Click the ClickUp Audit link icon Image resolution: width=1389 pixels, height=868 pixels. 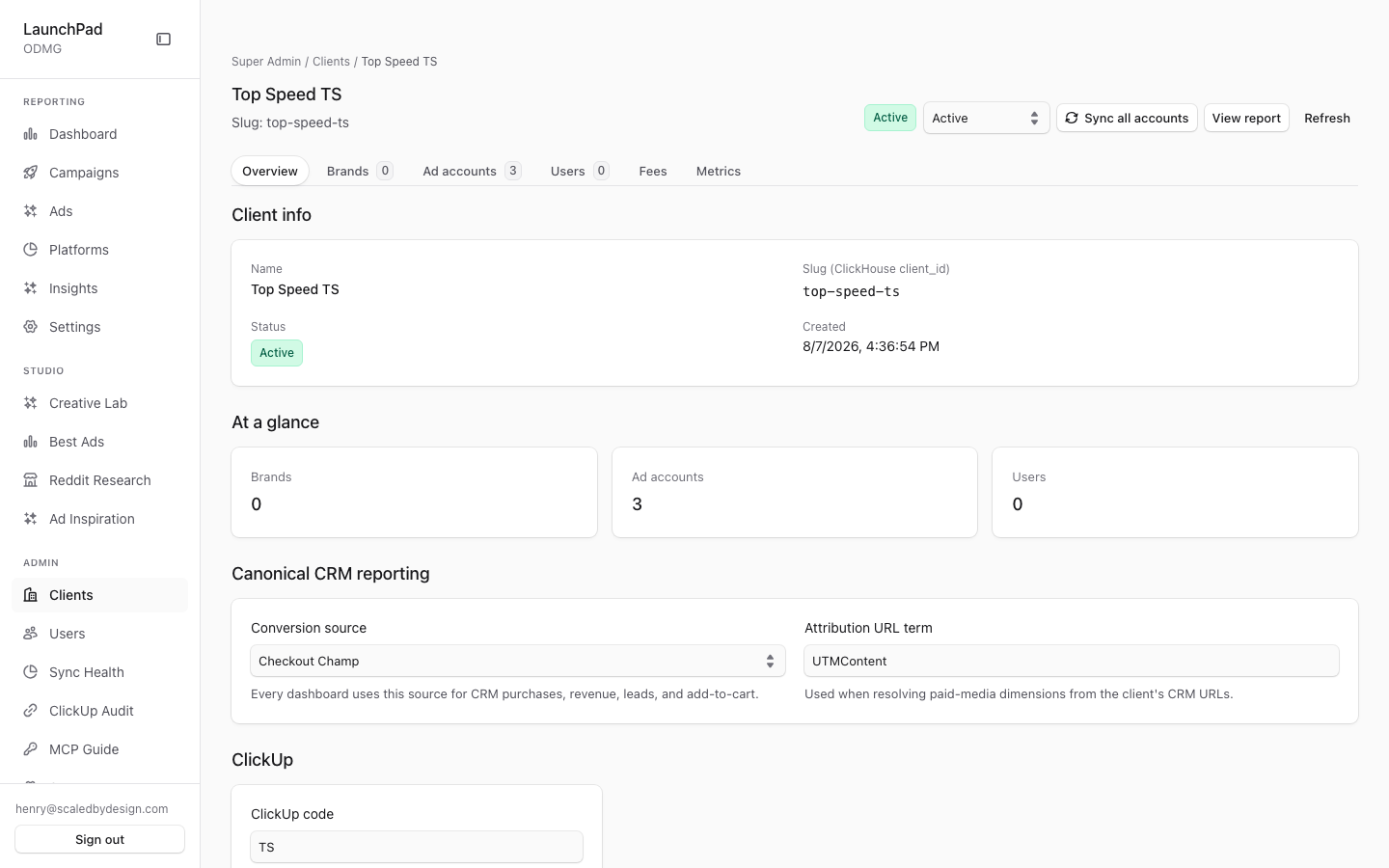click(x=31, y=711)
